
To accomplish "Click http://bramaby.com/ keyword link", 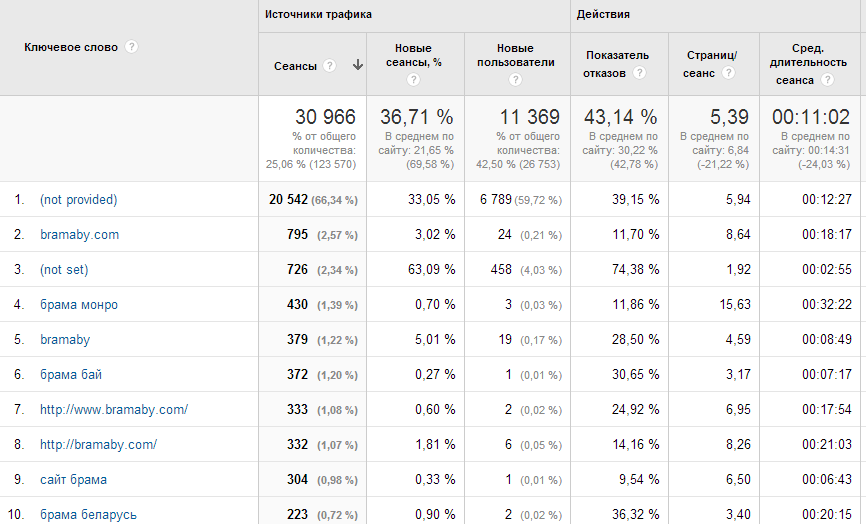I will [98, 445].
